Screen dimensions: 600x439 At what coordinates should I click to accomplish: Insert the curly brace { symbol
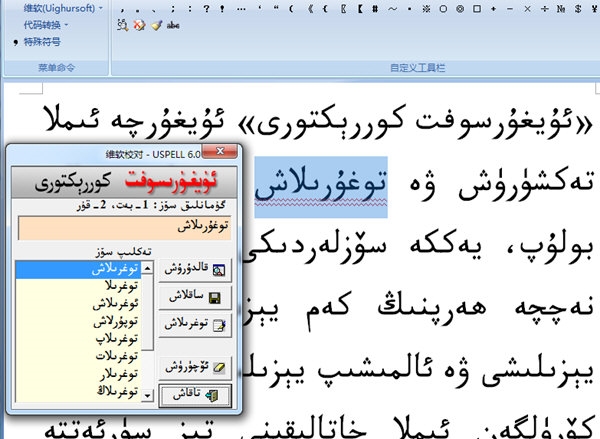[325, 9]
